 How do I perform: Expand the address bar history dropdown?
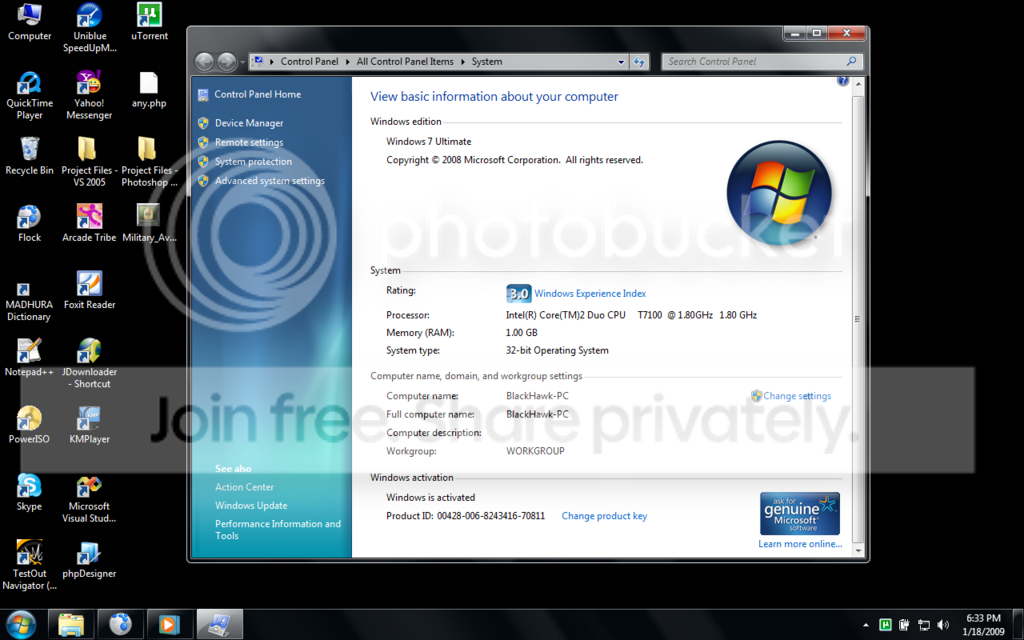620,62
